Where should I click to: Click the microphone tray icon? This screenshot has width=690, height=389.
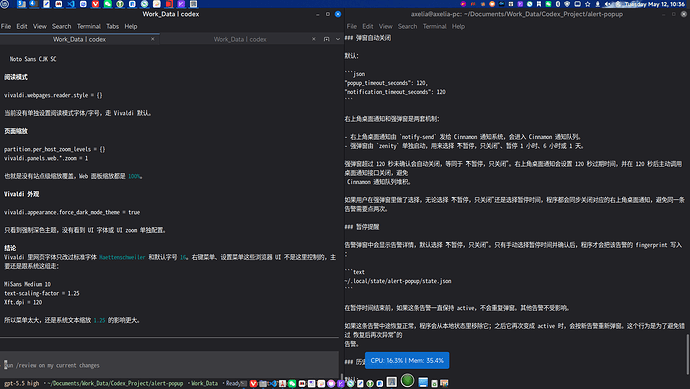[597, 4]
